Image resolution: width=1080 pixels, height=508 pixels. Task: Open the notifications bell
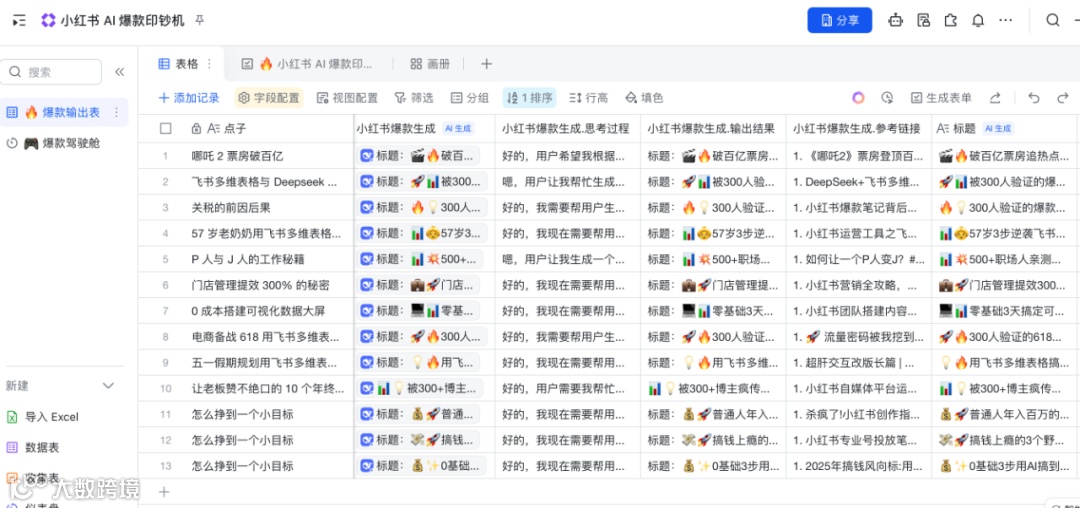click(978, 21)
